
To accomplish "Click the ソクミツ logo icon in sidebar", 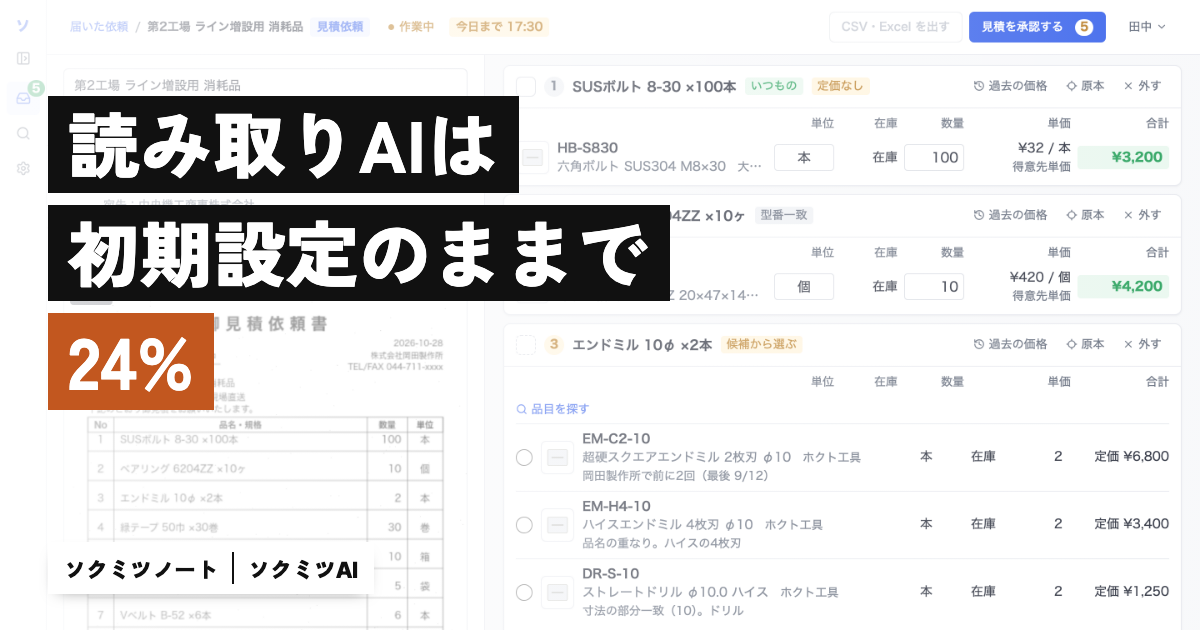I will pyautogui.click(x=23, y=26).
